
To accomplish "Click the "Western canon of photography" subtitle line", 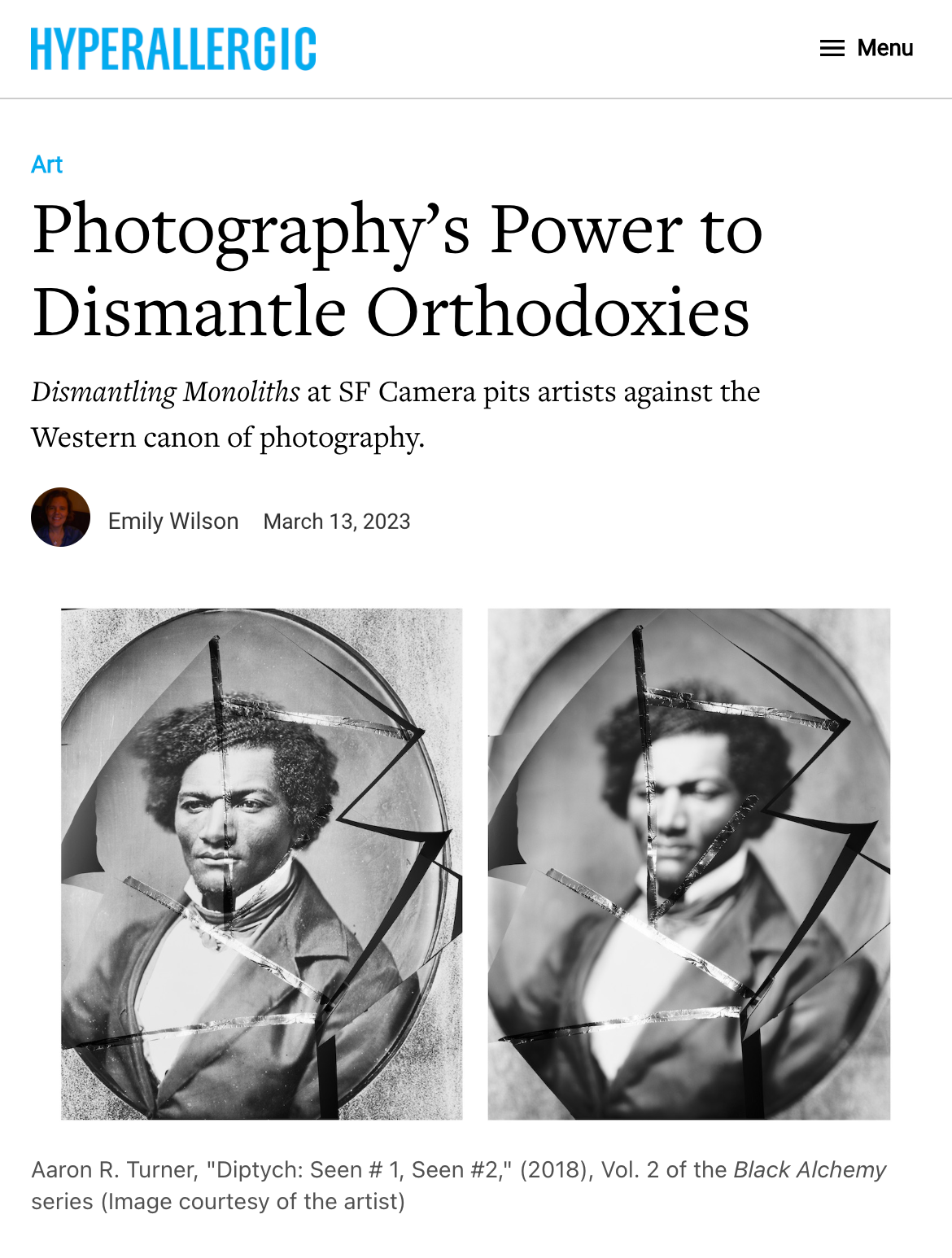I will [226, 438].
